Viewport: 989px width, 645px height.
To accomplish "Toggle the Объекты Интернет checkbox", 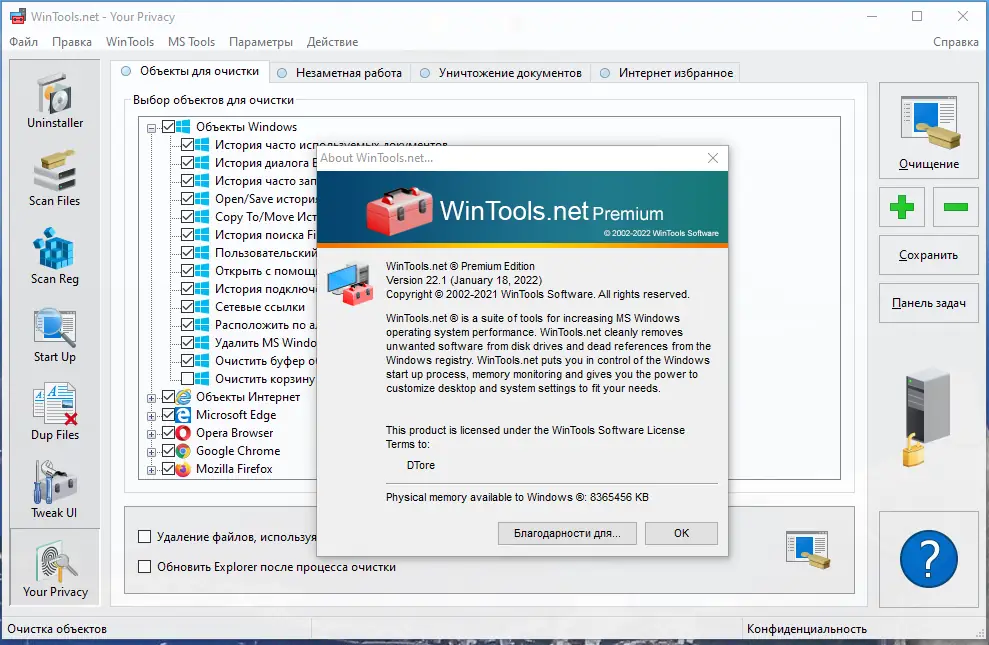I will 168,397.
